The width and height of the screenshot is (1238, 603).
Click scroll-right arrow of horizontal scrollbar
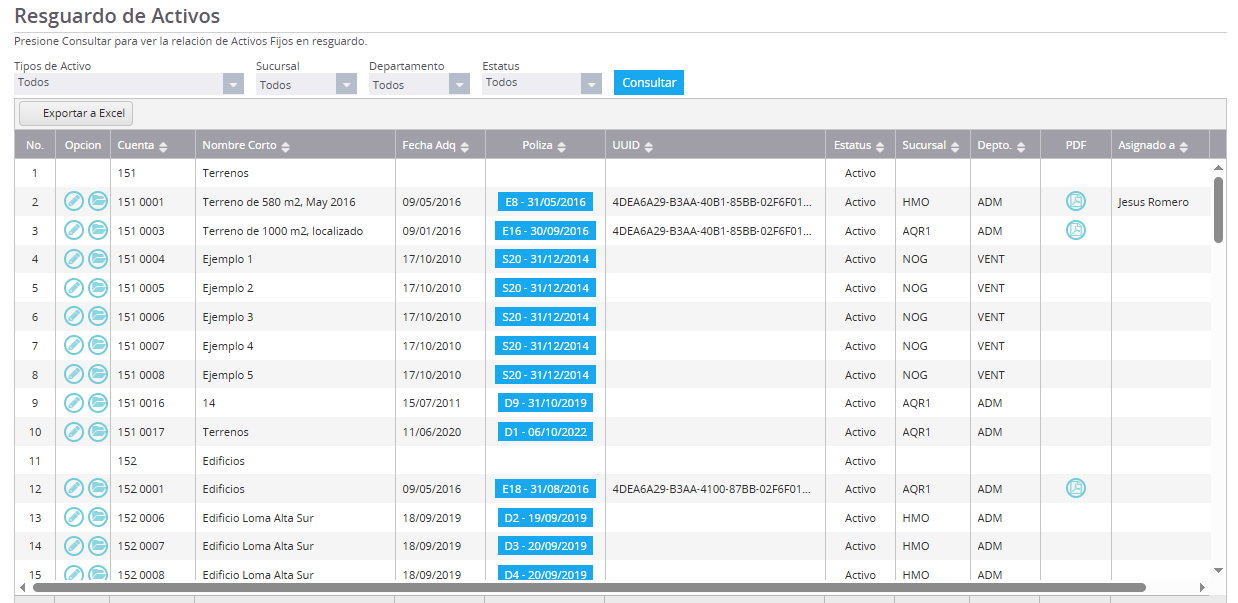click(x=1203, y=587)
